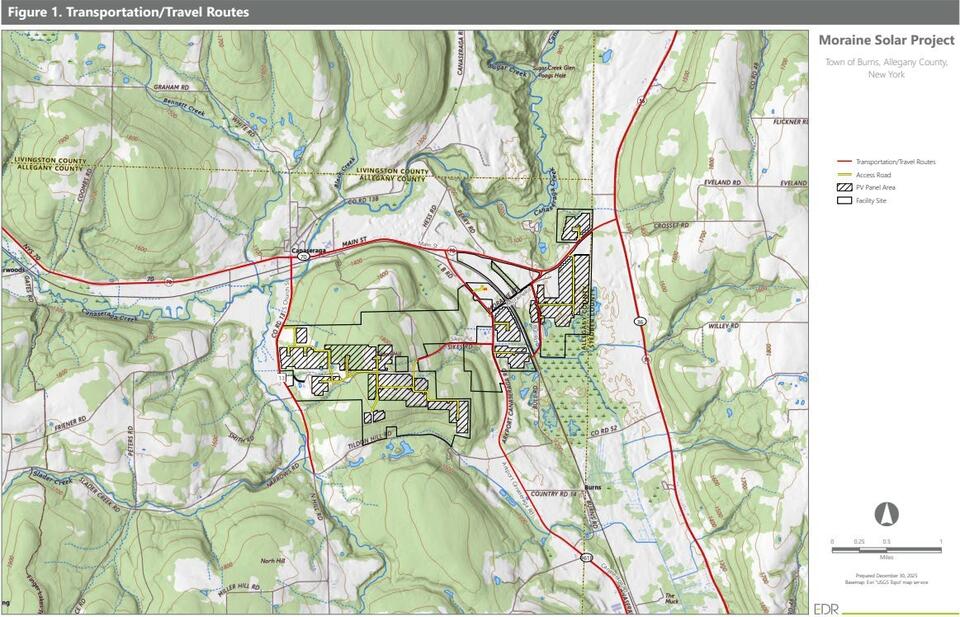The height and width of the screenshot is (617, 960).
Task: Click 'Town of Burns, Allegany County' subtitle
Action: (x=886, y=62)
